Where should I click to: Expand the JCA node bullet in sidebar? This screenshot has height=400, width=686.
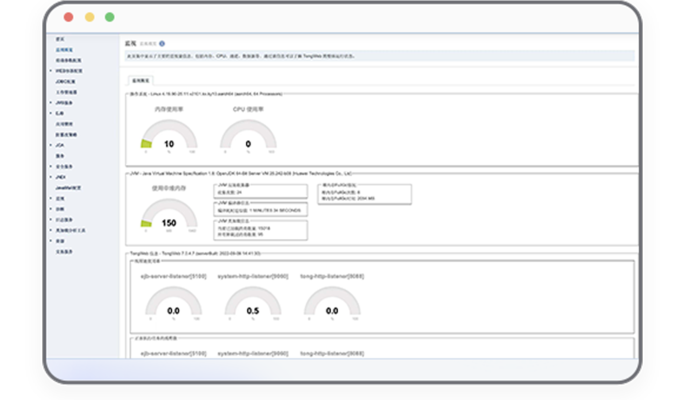coord(51,145)
